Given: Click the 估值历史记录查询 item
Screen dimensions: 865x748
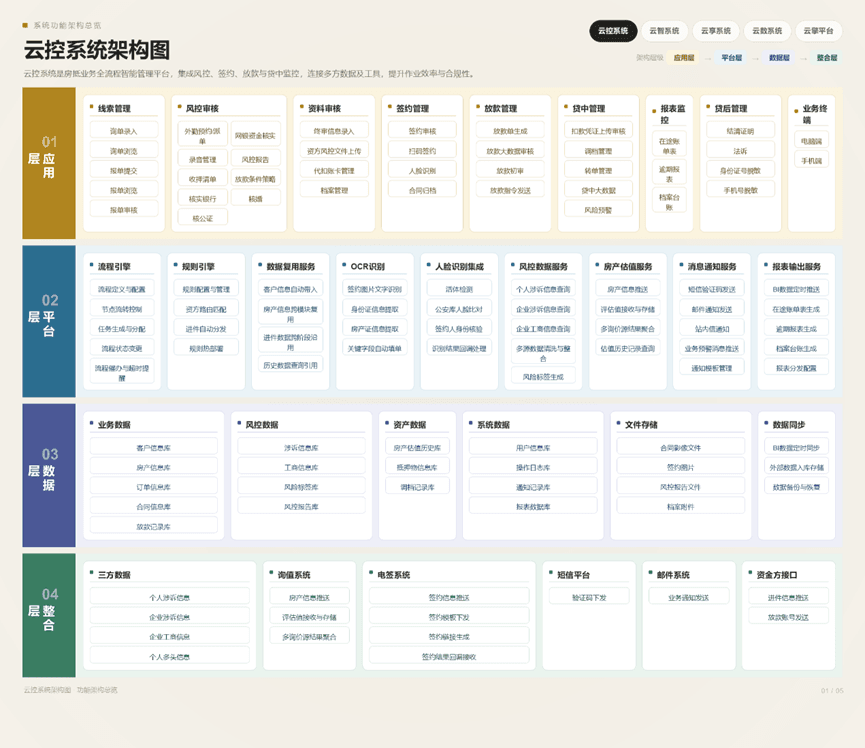Looking at the screenshot, I should tap(627, 349).
